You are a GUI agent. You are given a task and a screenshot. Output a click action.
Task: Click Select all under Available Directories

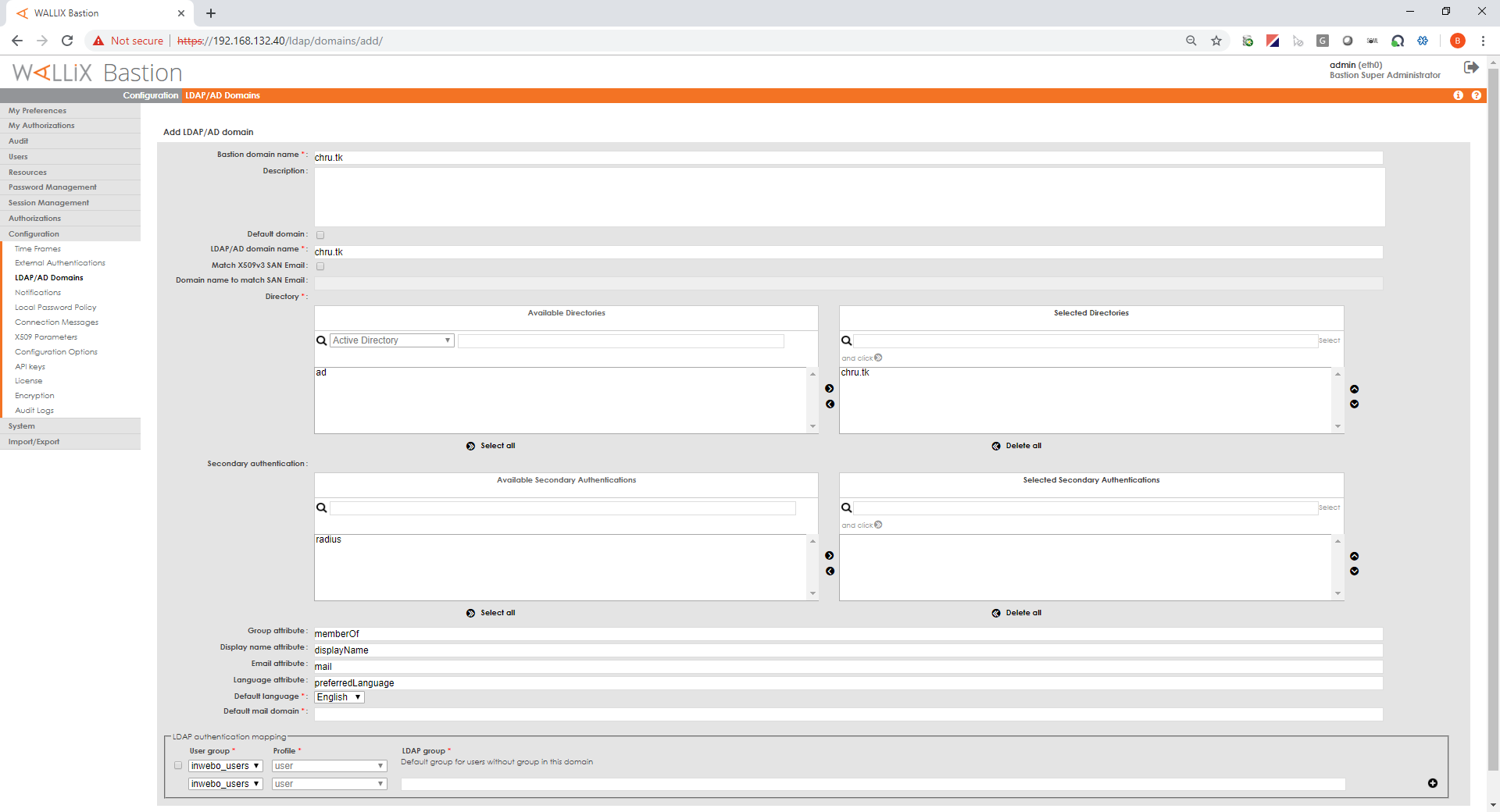pyautogui.click(x=491, y=446)
